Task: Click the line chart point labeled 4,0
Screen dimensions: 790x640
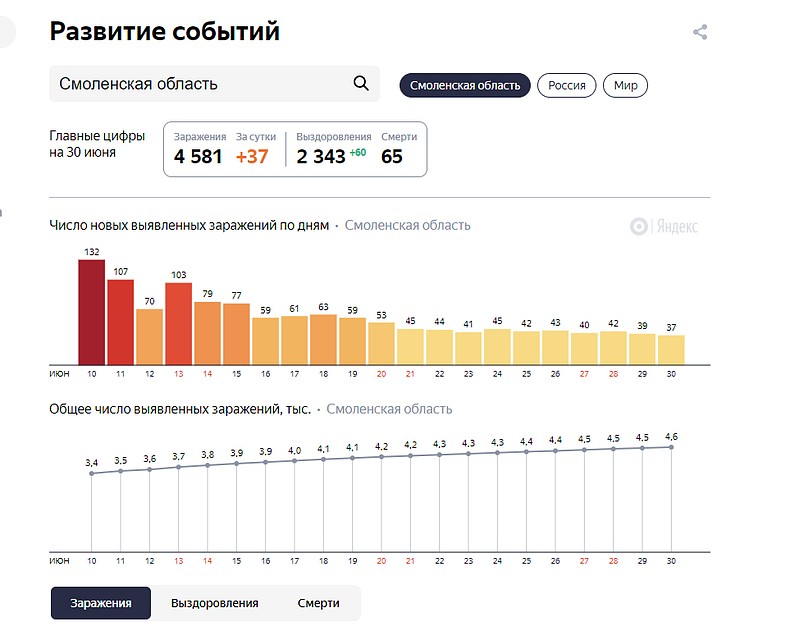Action: click(294, 461)
